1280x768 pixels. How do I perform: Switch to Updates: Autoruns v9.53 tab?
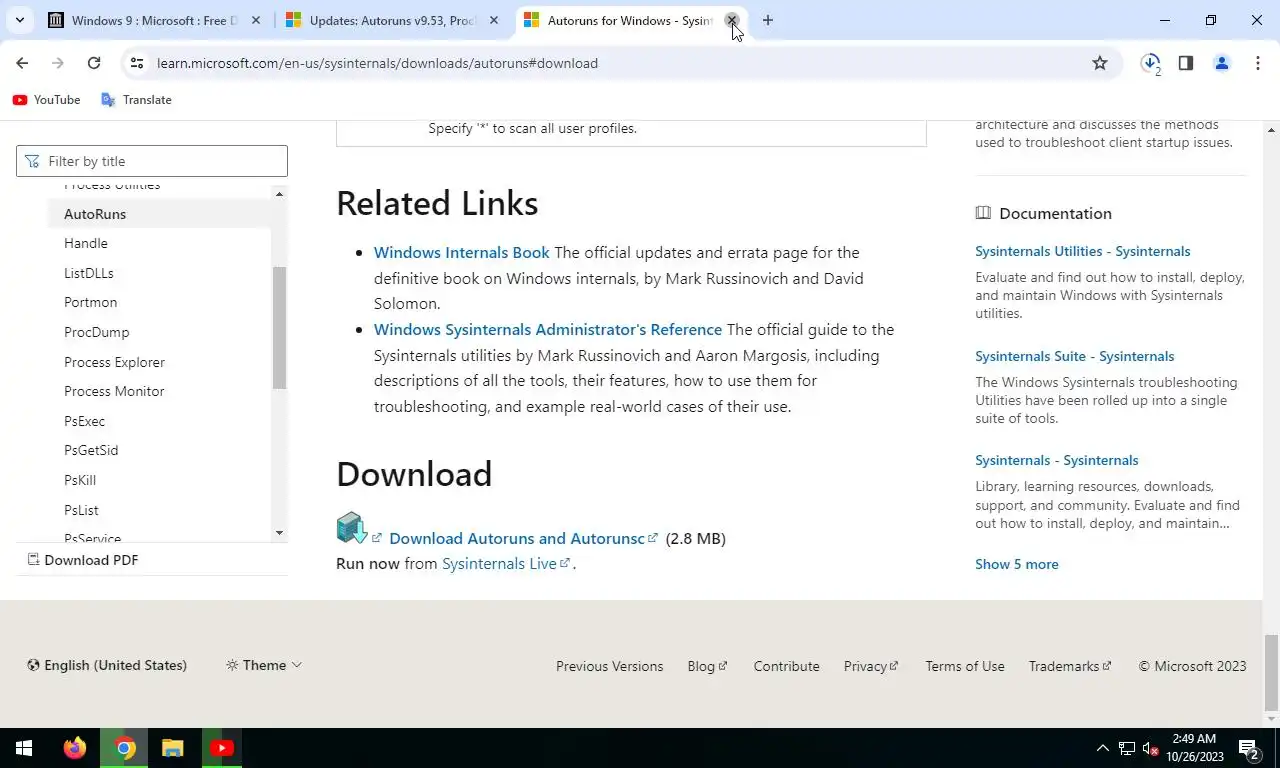(x=393, y=20)
